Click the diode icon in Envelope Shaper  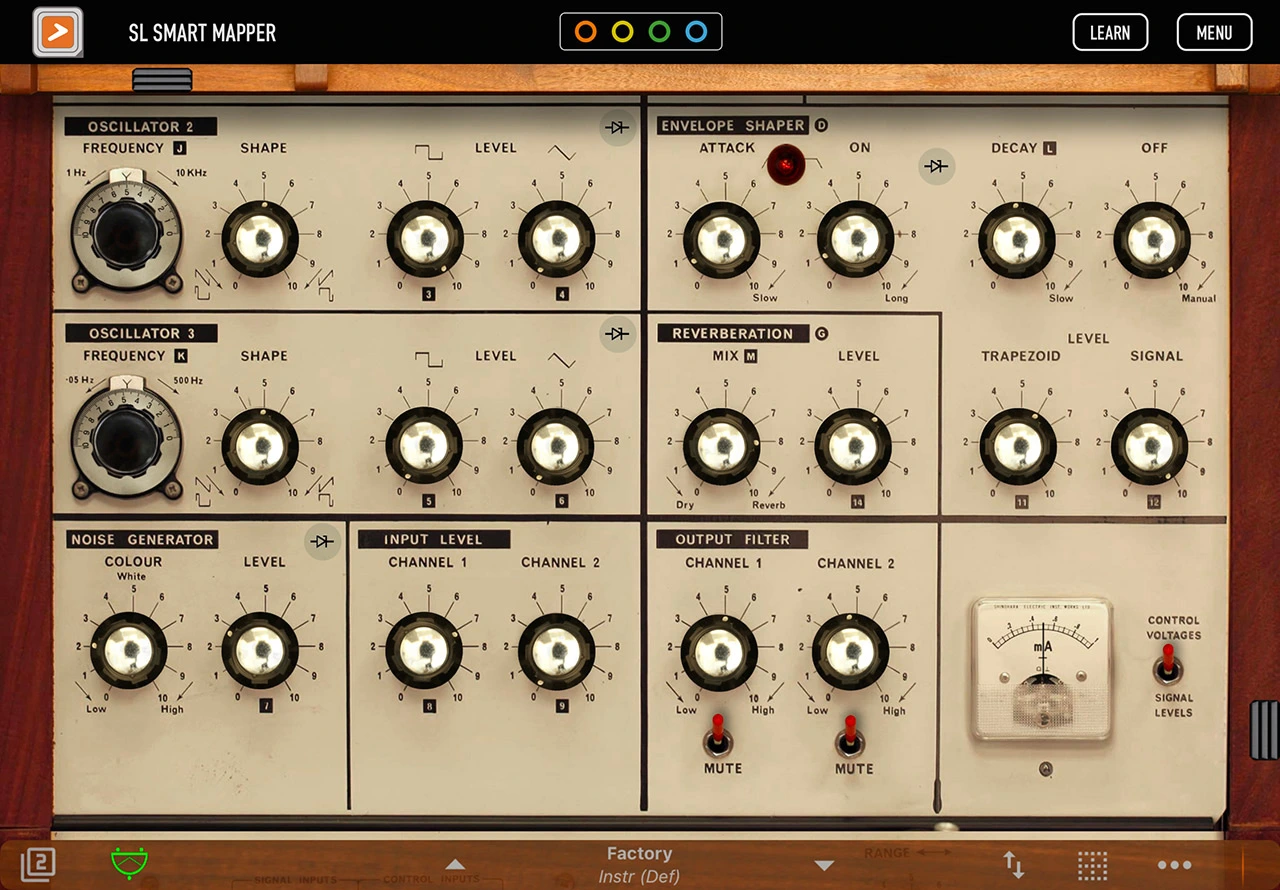point(936,167)
